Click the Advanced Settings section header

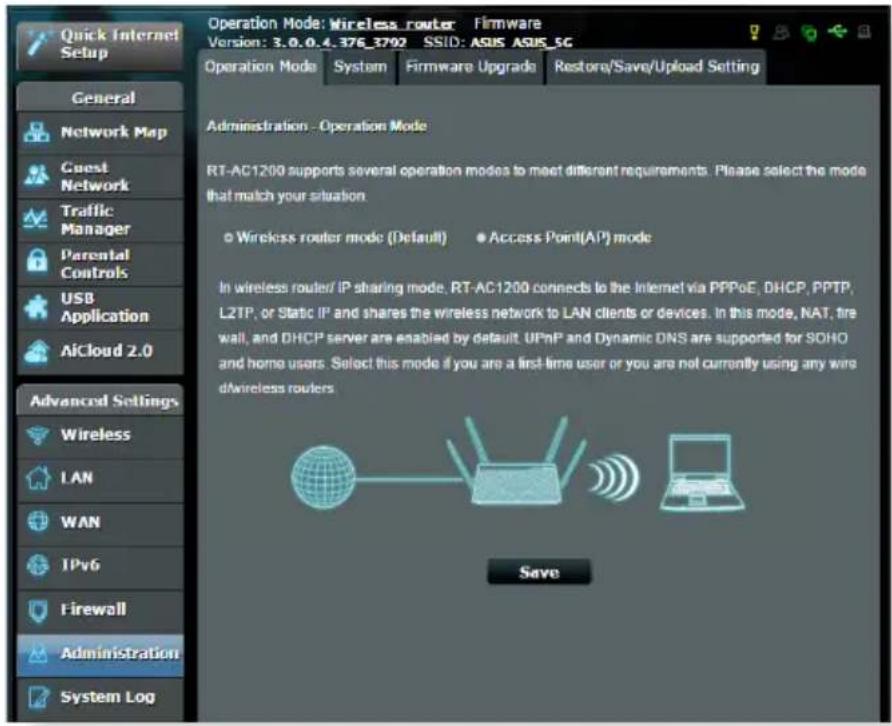click(x=100, y=401)
